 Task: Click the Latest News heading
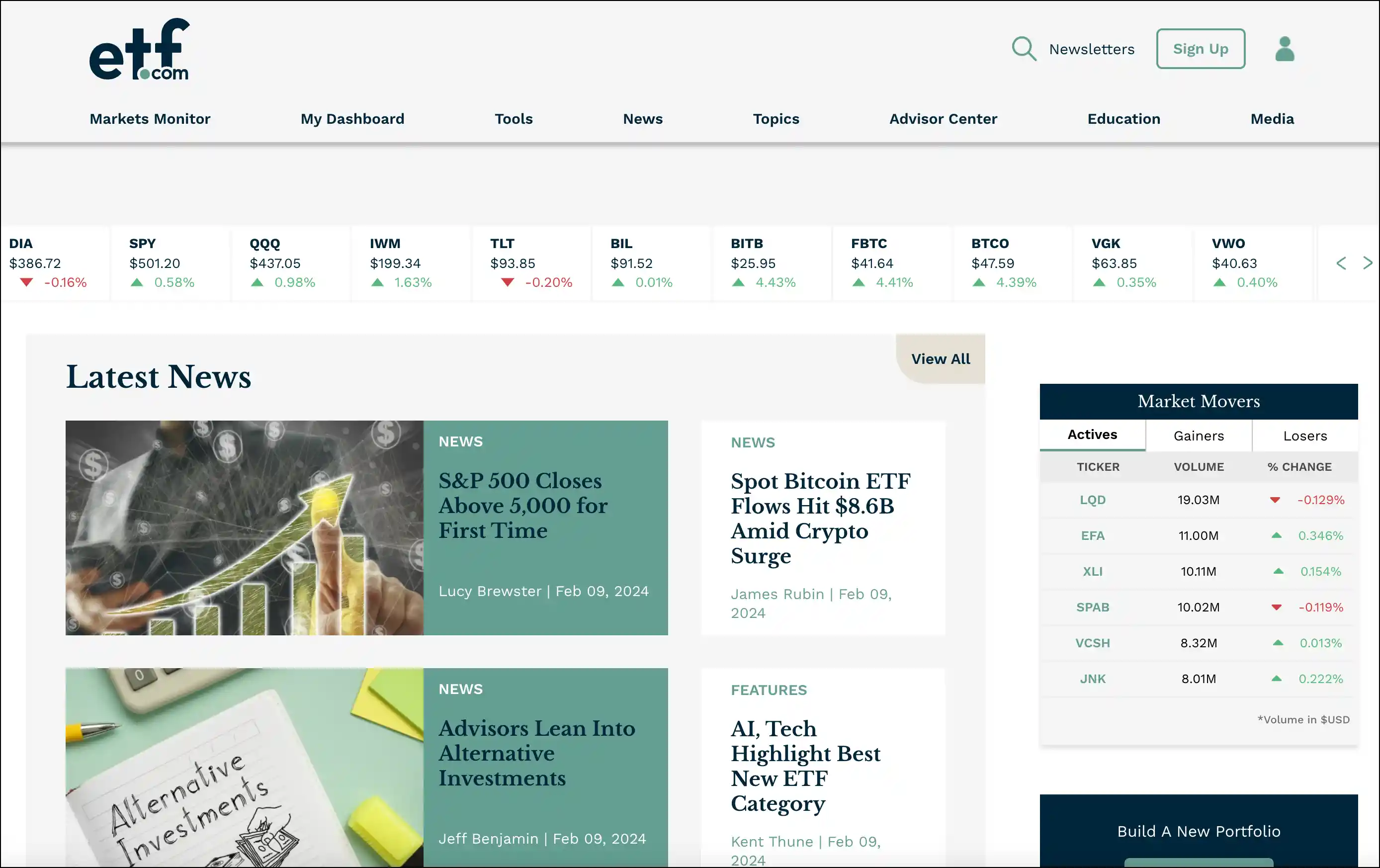[x=158, y=376]
